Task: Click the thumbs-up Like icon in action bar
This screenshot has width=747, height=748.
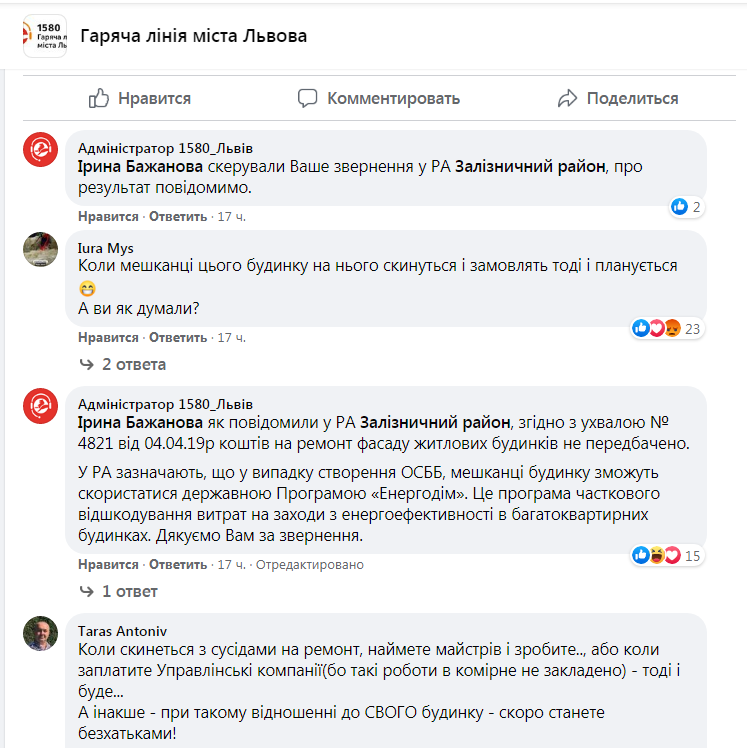Action: coord(99,98)
